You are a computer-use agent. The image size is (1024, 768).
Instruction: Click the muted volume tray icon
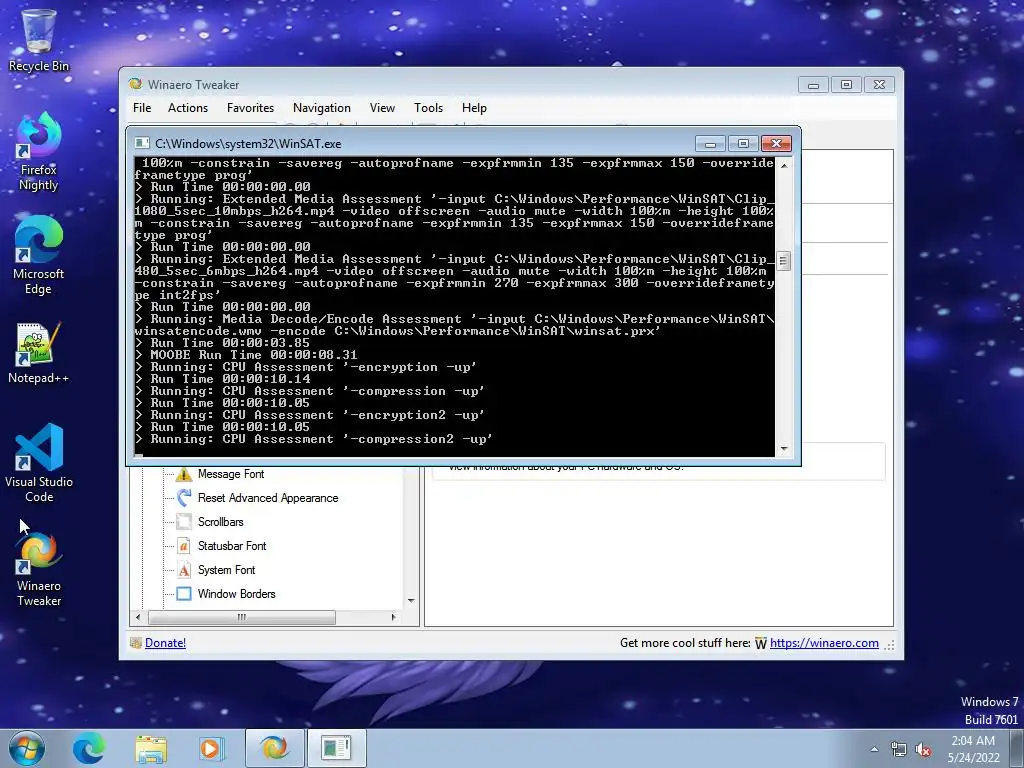click(x=923, y=750)
